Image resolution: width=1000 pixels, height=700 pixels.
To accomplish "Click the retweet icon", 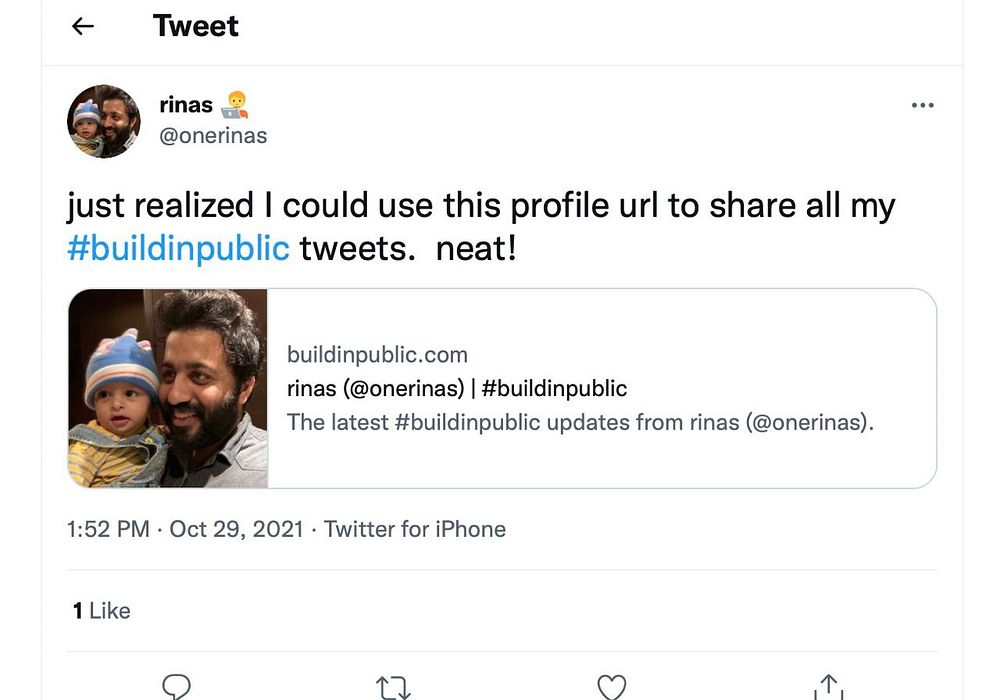I will [393, 687].
